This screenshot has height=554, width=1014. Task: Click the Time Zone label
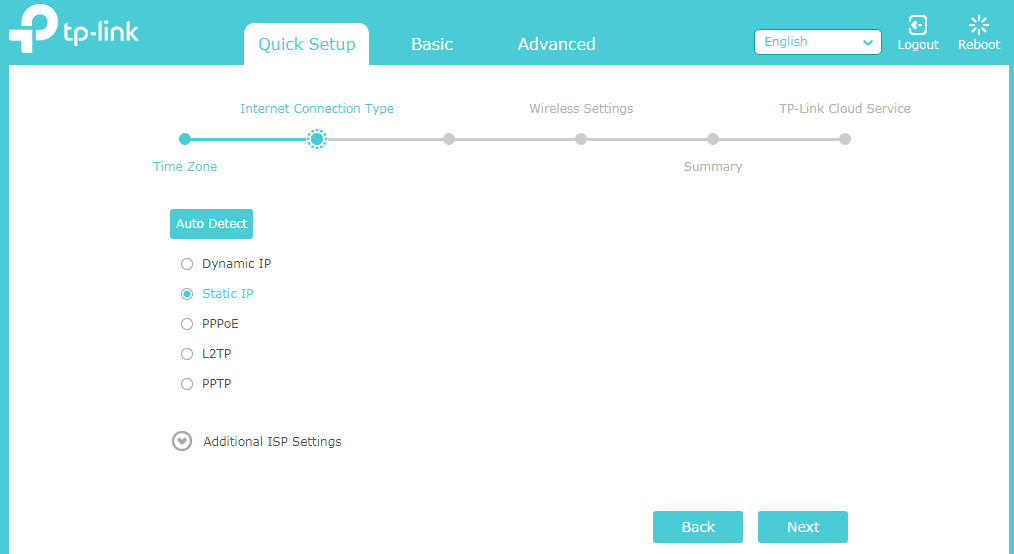coord(185,167)
